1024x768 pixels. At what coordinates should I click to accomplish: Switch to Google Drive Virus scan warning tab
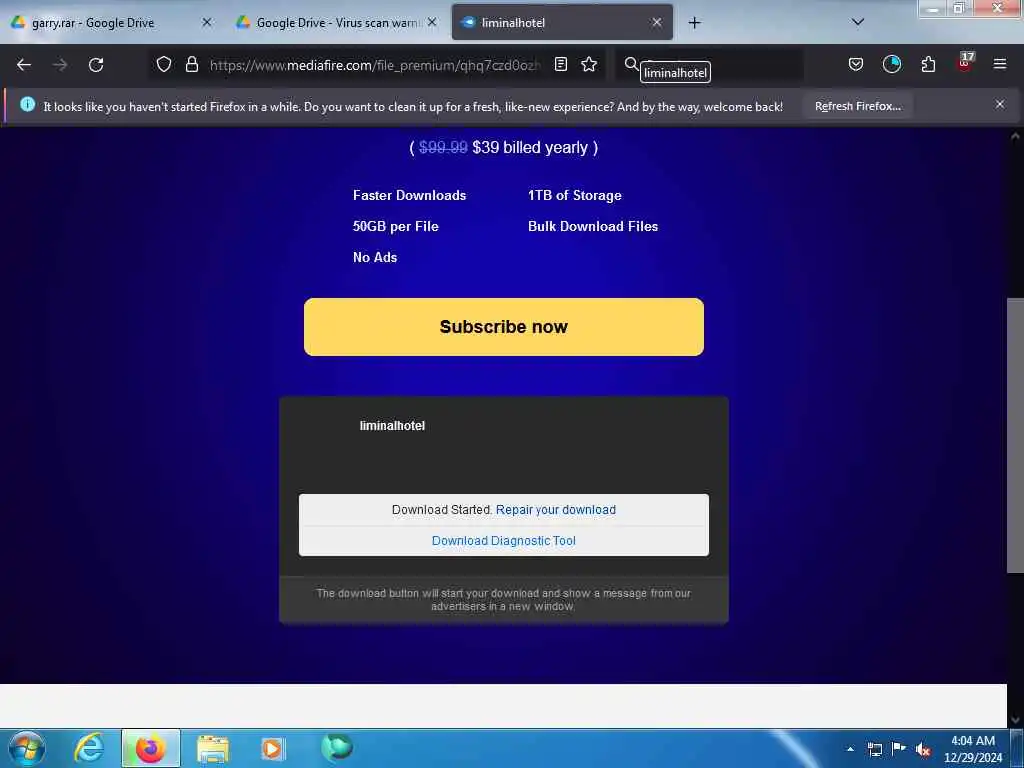[x=338, y=23]
